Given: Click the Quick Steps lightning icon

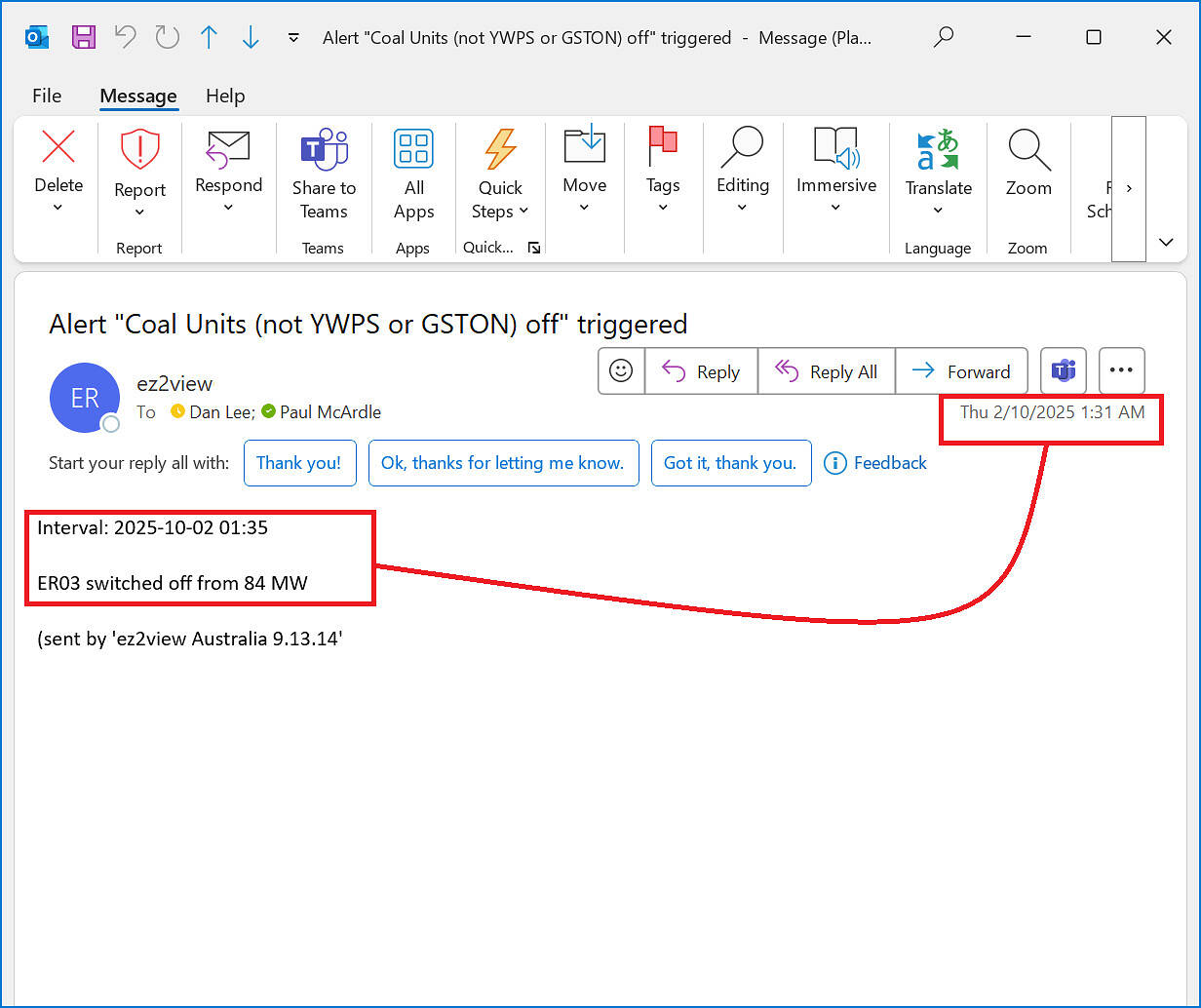Looking at the screenshot, I should 500,150.
